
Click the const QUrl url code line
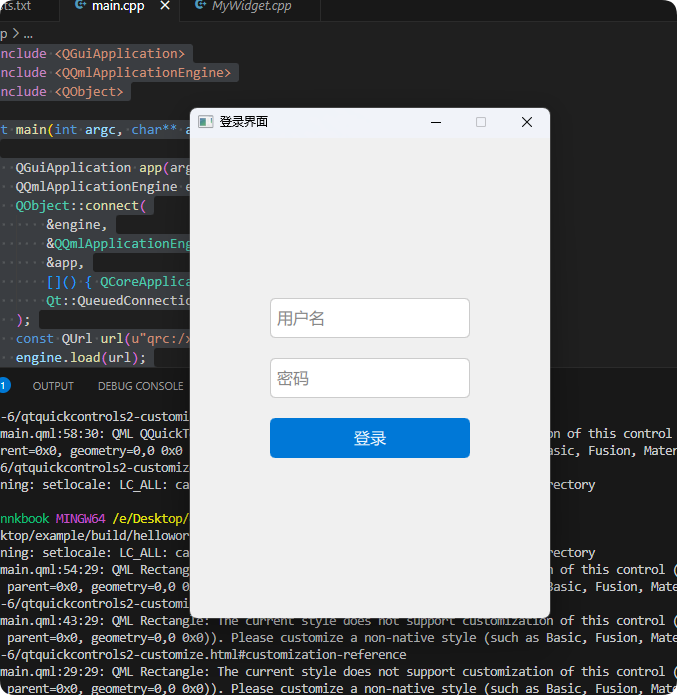pos(103,339)
